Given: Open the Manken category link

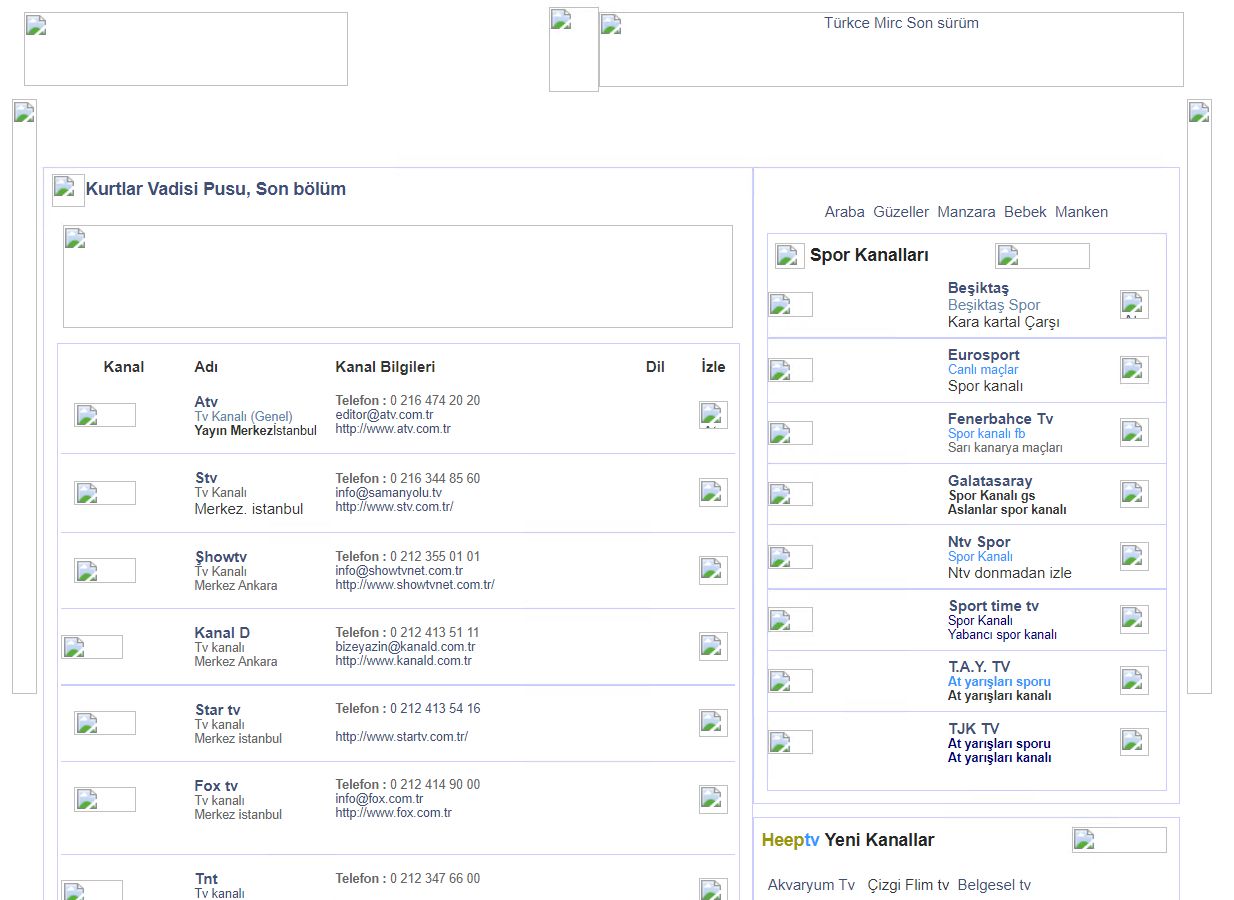Looking at the screenshot, I should (x=1081, y=212).
